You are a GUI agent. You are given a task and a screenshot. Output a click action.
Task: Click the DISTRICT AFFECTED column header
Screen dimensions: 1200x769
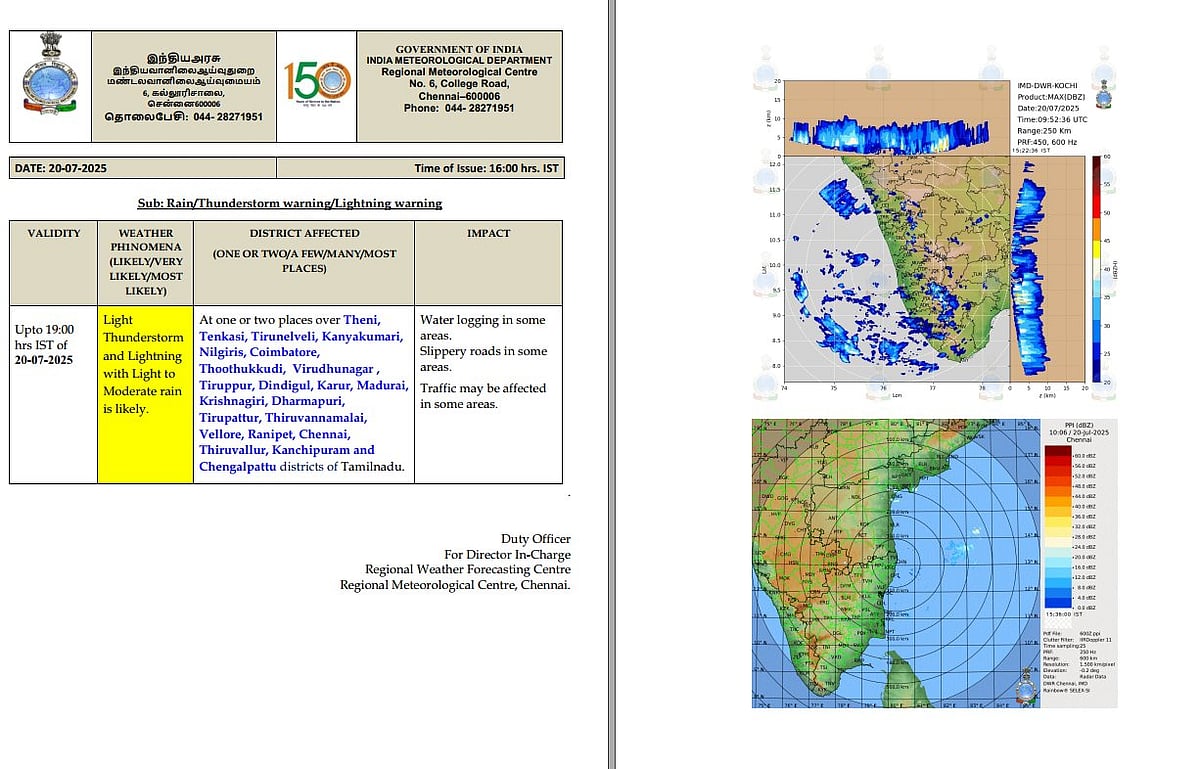coord(303,233)
